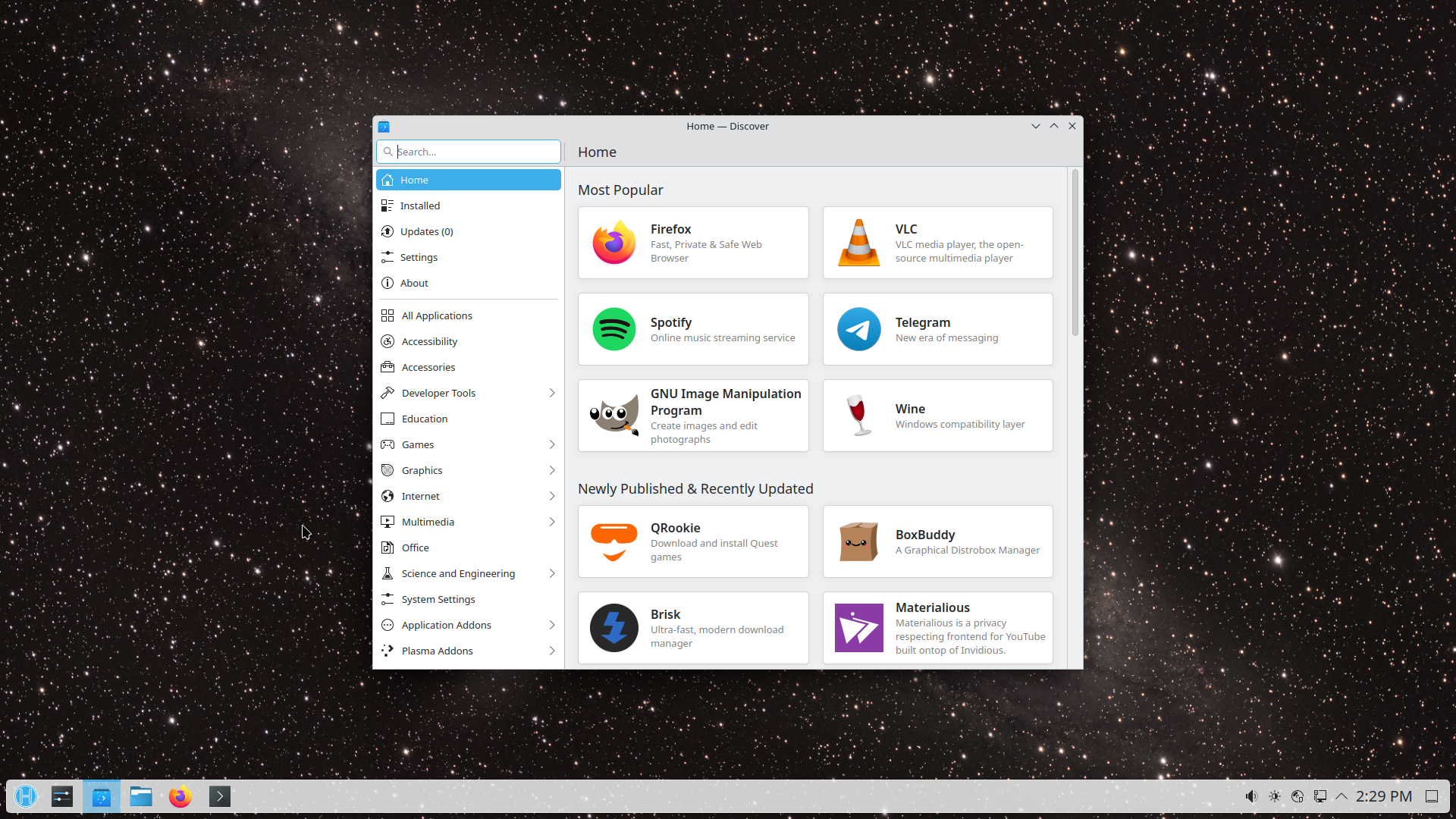
Task: Open the Materialious purple icon
Action: pos(859,628)
